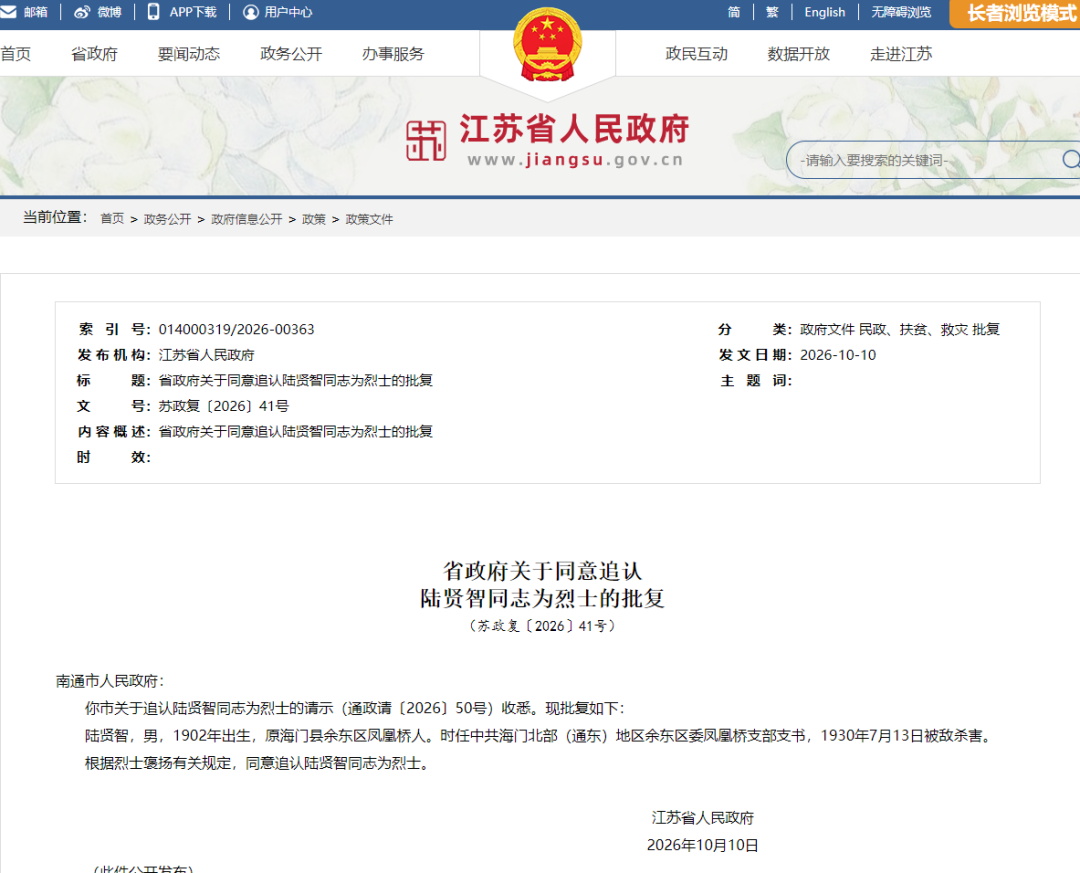1080x873 pixels.
Task: Open the 邮箱 mail icon
Action: point(8,12)
